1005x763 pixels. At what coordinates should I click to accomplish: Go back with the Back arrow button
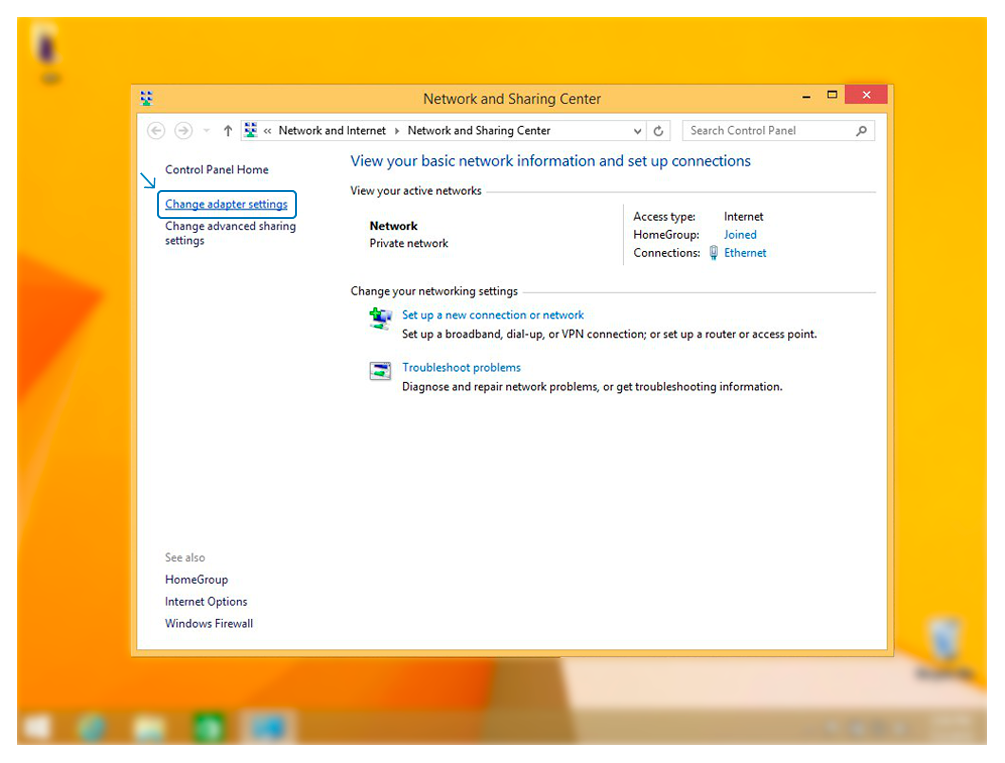[156, 131]
